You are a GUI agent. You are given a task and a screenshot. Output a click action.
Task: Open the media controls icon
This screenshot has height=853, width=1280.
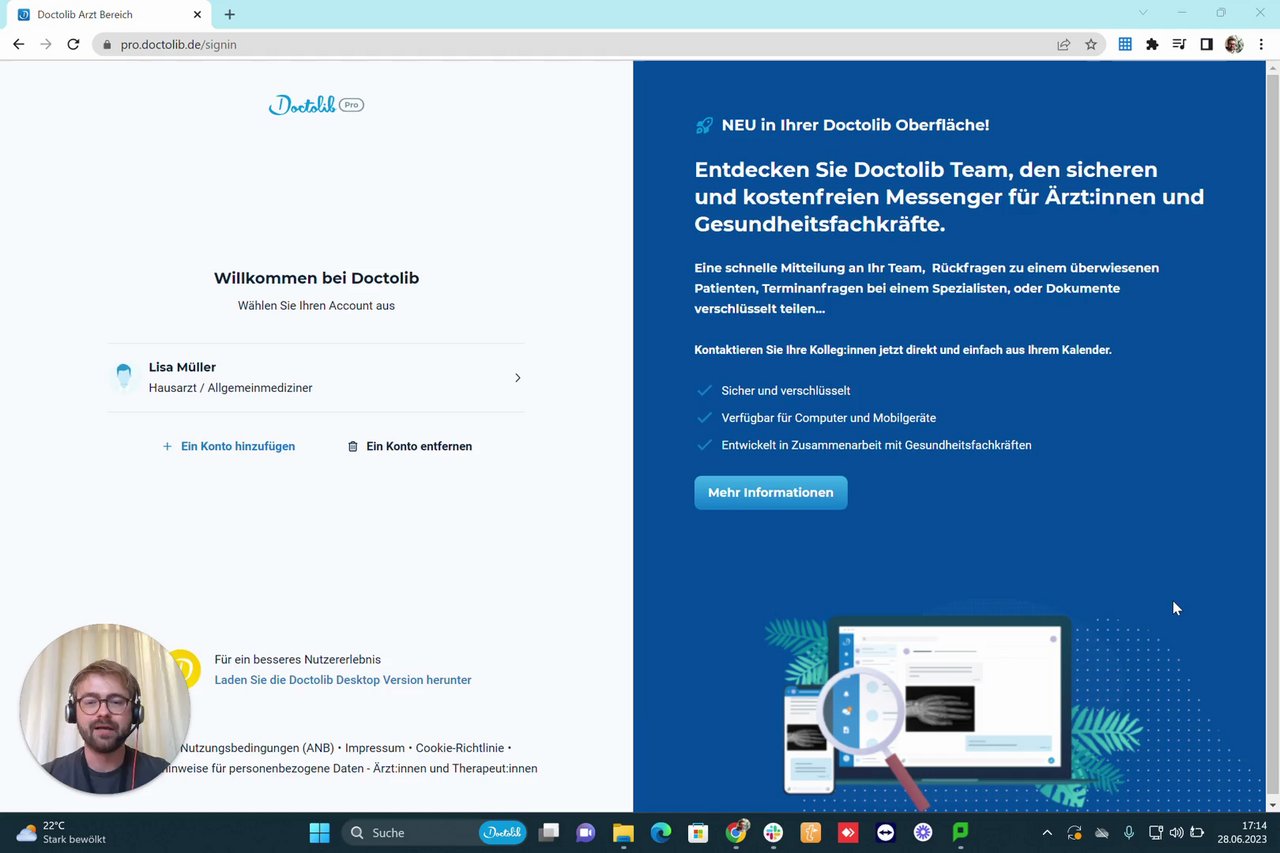(1179, 44)
